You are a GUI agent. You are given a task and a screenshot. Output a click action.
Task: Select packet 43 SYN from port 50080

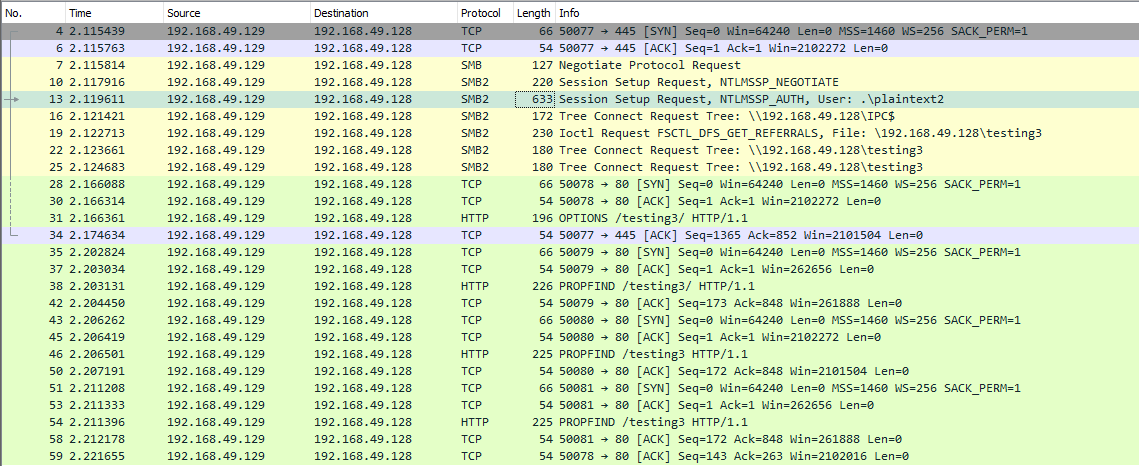570,320
